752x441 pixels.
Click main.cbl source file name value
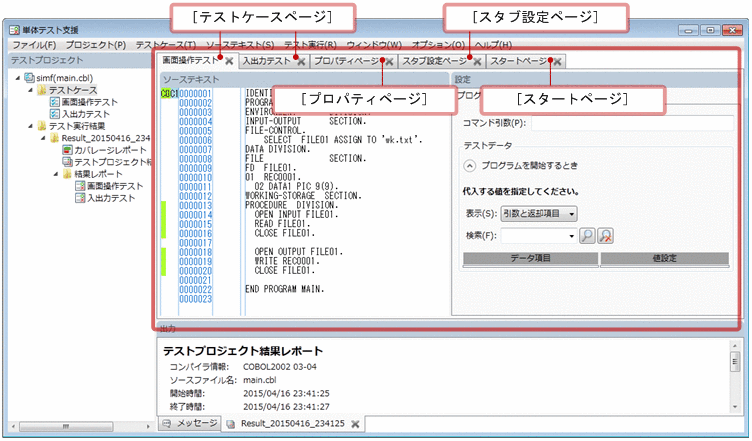click(x=259, y=380)
